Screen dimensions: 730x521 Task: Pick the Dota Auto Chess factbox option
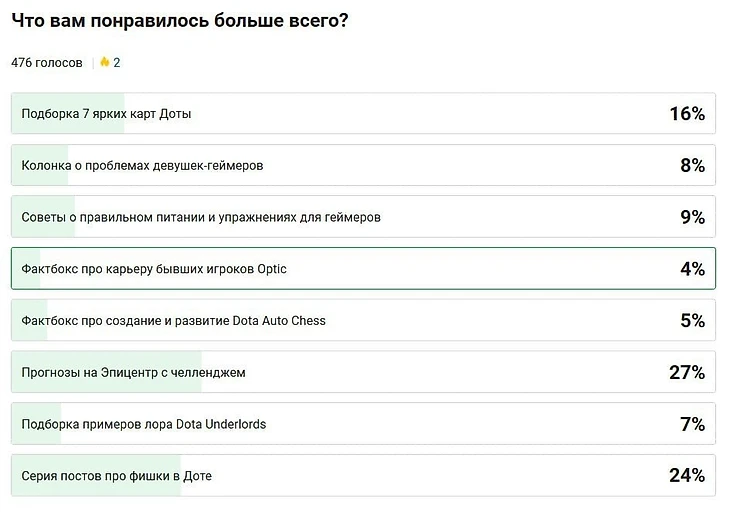[x=173, y=321]
